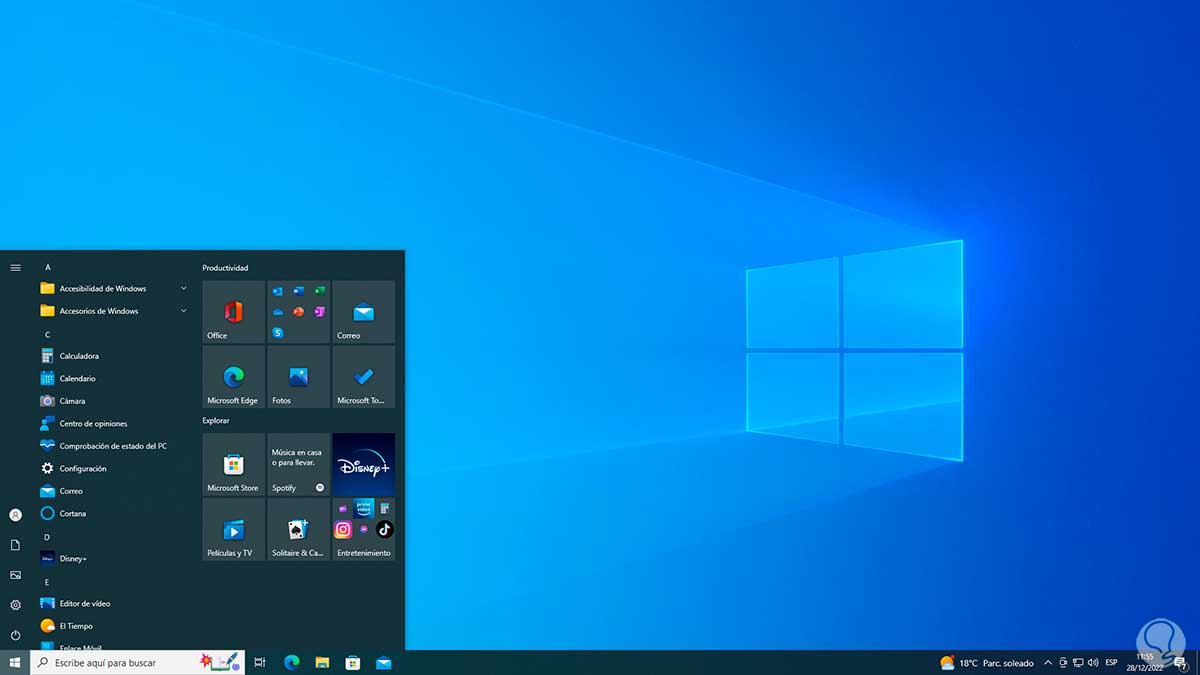Select the letter C list header

click(47, 334)
